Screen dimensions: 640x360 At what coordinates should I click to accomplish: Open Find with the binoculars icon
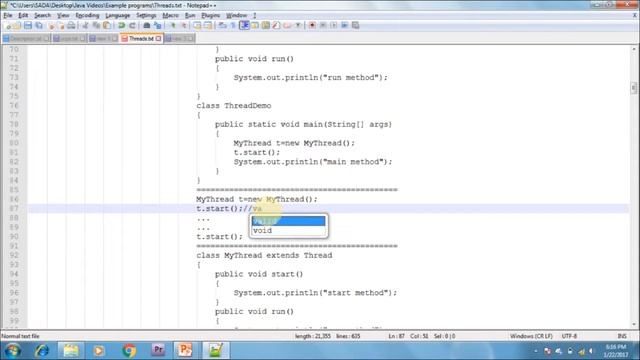click(x=147, y=25)
